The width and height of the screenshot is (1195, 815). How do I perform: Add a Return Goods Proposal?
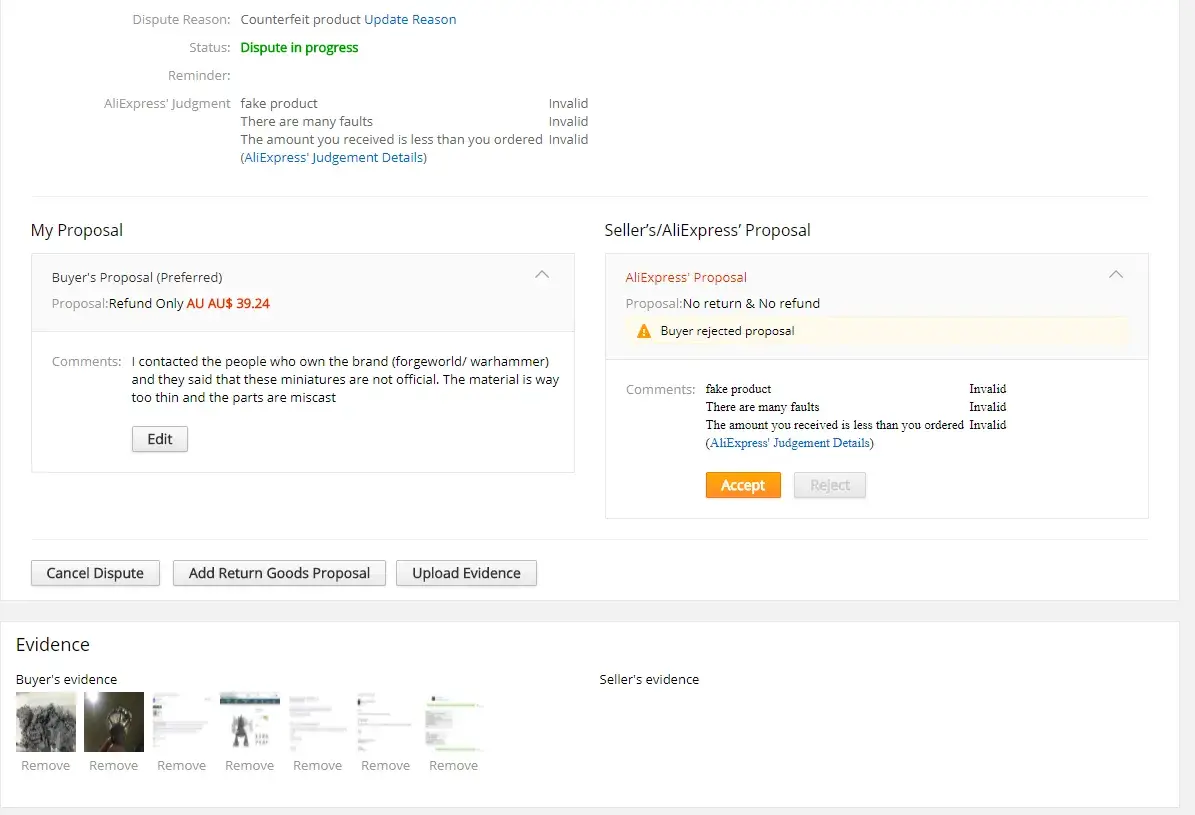click(x=279, y=573)
